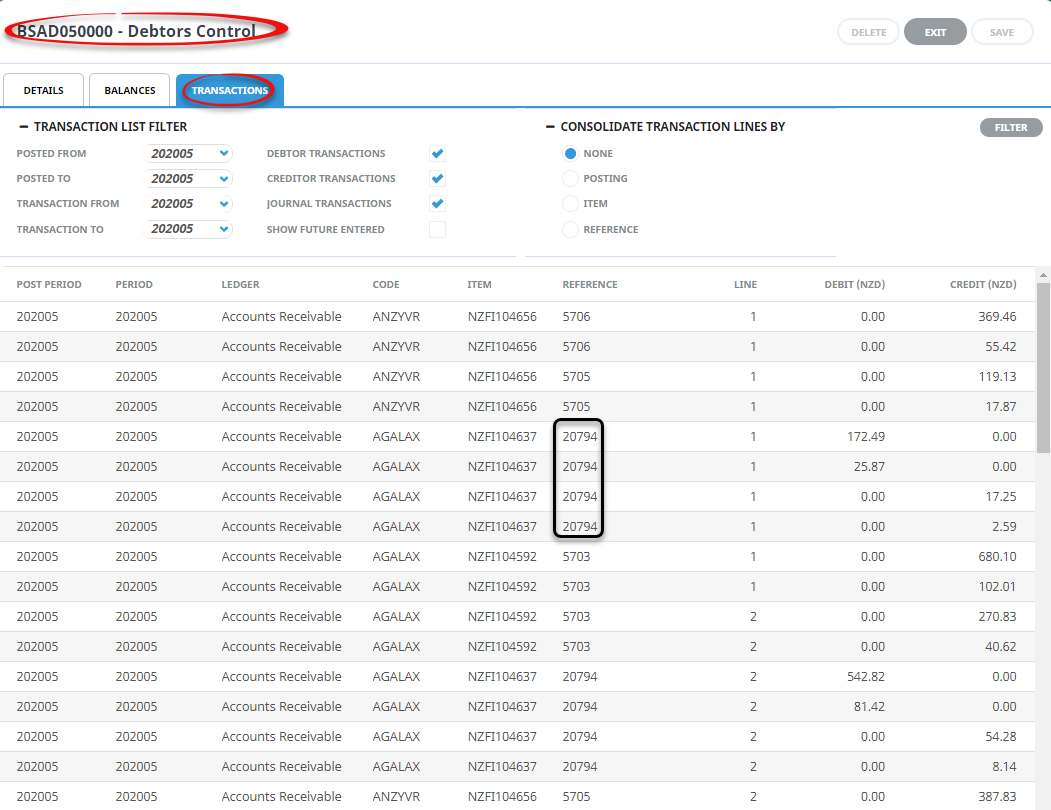Viewport: 1051px width, 810px height.
Task: Open the Posted To period dropdown
Action: point(188,178)
